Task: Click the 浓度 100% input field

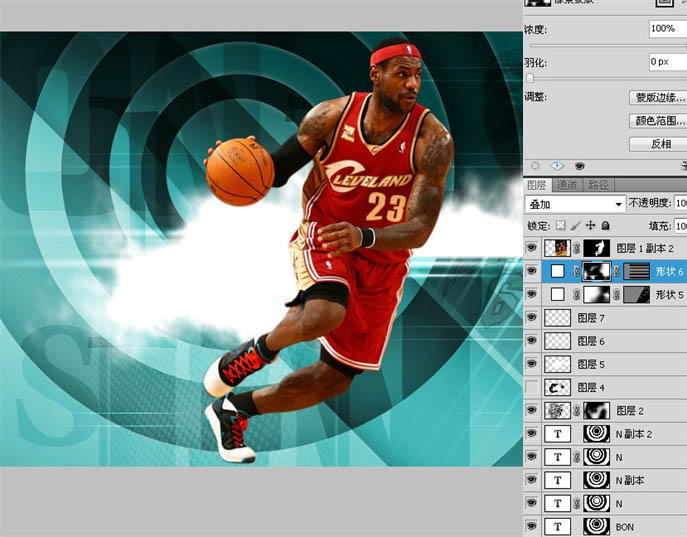Action: pos(668,29)
